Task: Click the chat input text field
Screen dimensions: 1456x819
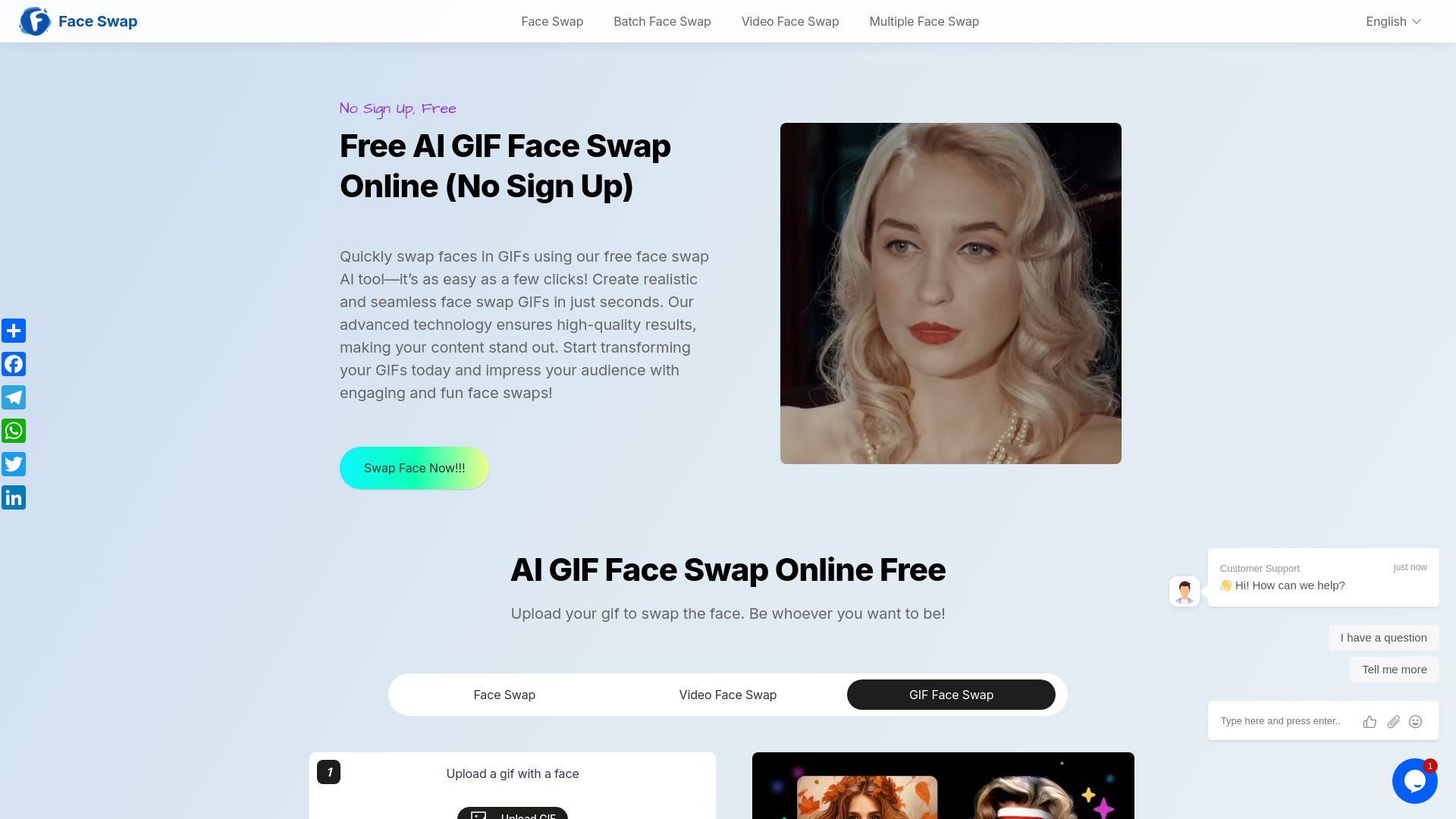Action: coord(1283,721)
